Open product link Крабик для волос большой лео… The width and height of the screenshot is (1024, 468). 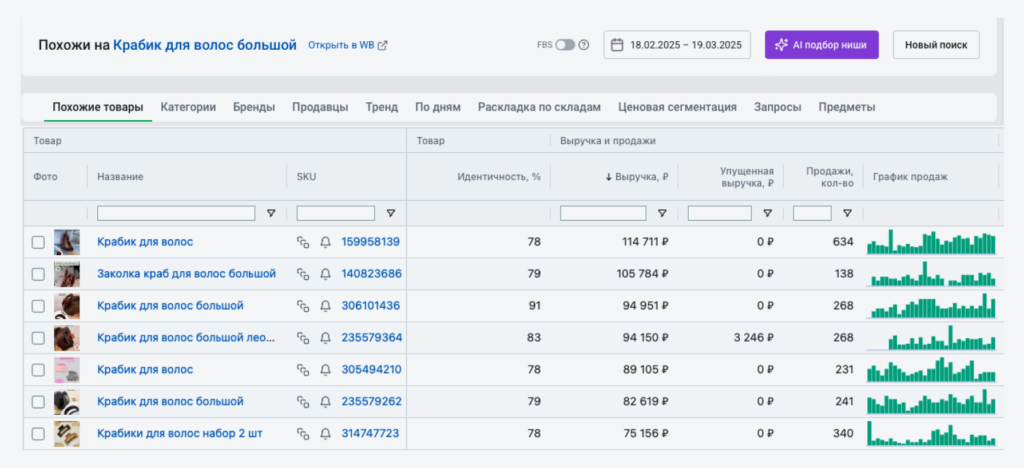(186, 338)
